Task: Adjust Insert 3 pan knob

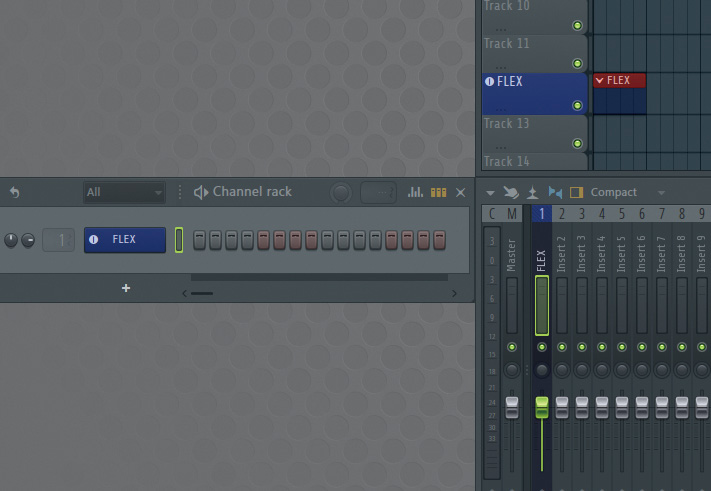Action: pos(582,370)
